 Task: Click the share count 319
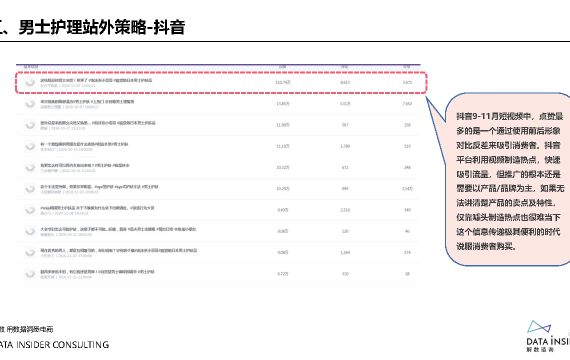click(x=407, y=146)
